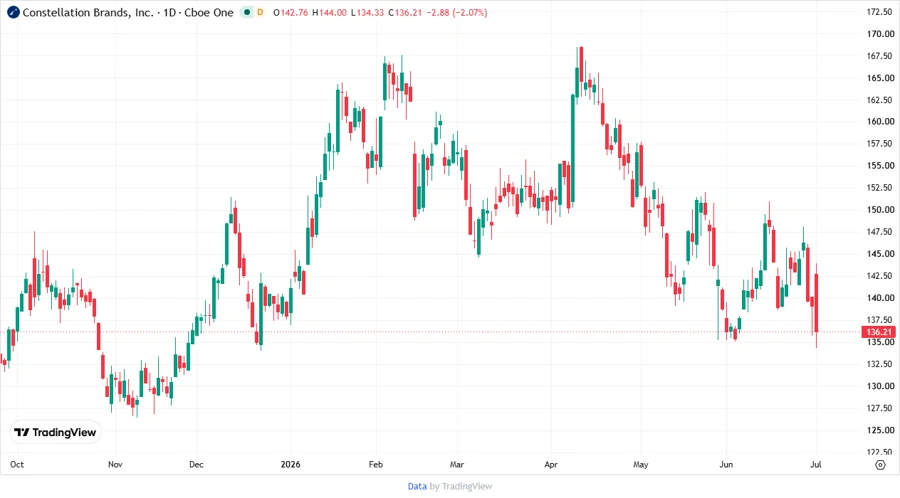
Task: Click the Mar label on time axis
Action: pyautogui.click(x=457, y=464)
